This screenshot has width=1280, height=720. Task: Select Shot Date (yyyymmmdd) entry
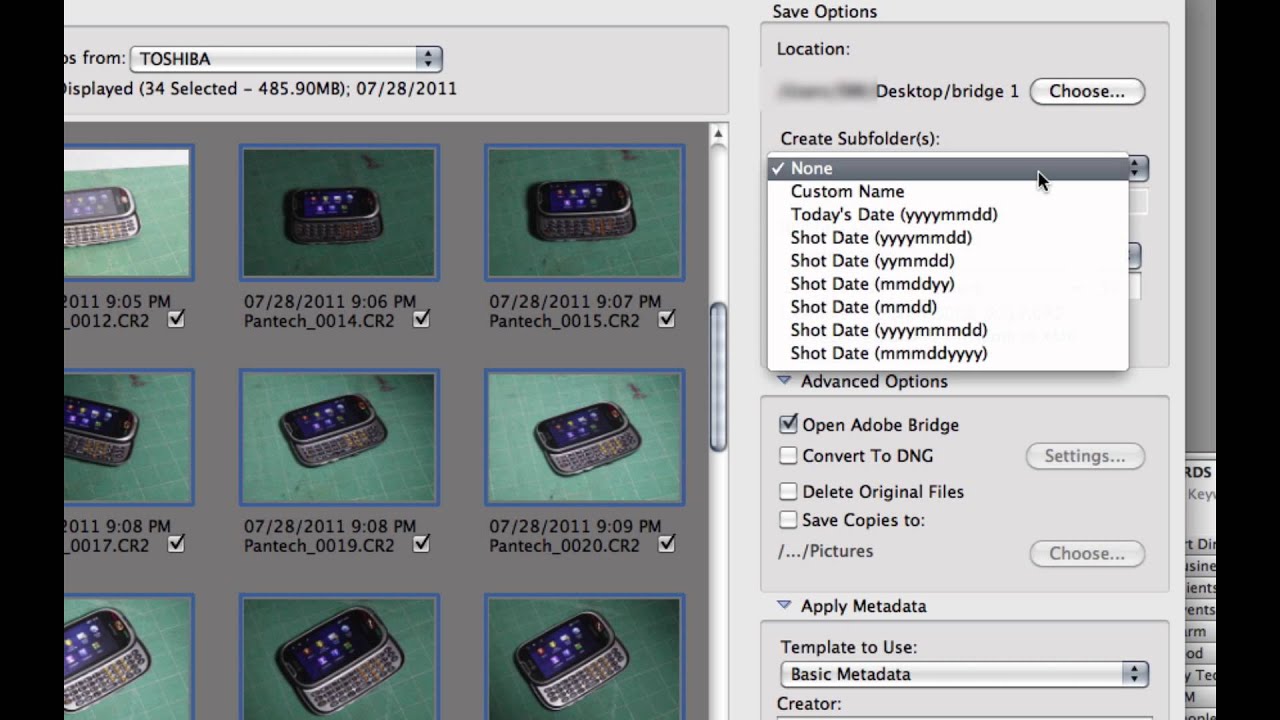click(x=947, y=329)
